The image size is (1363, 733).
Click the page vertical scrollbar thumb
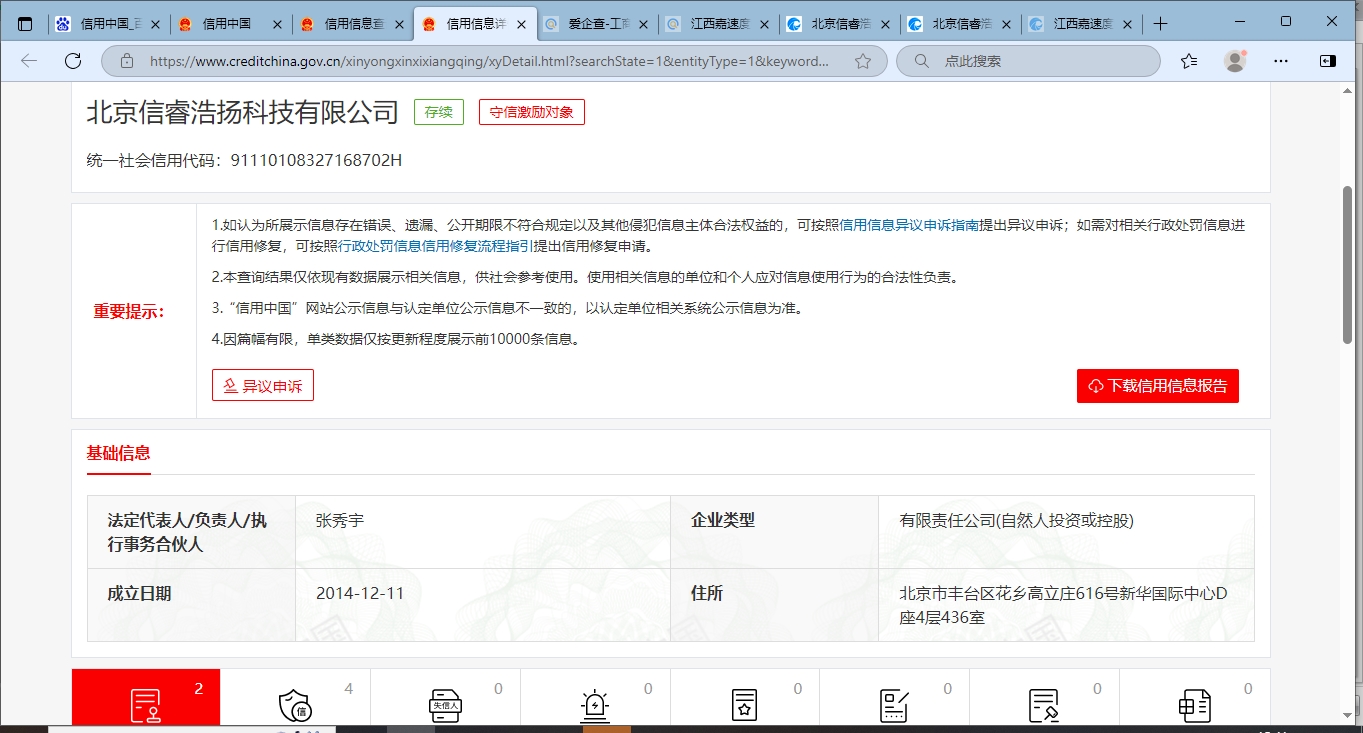click(x=1347, y=265)
